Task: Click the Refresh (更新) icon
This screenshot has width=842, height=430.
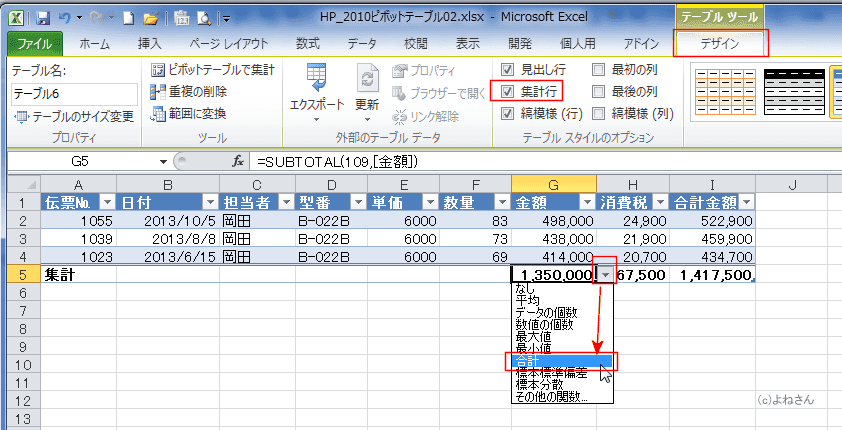Action: [367, 80]
